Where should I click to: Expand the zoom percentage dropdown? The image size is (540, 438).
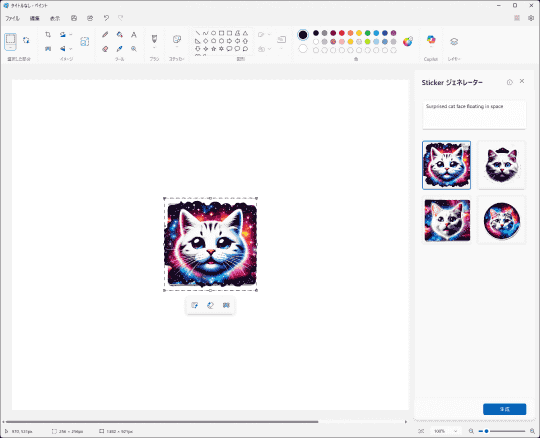click(456, 431)
